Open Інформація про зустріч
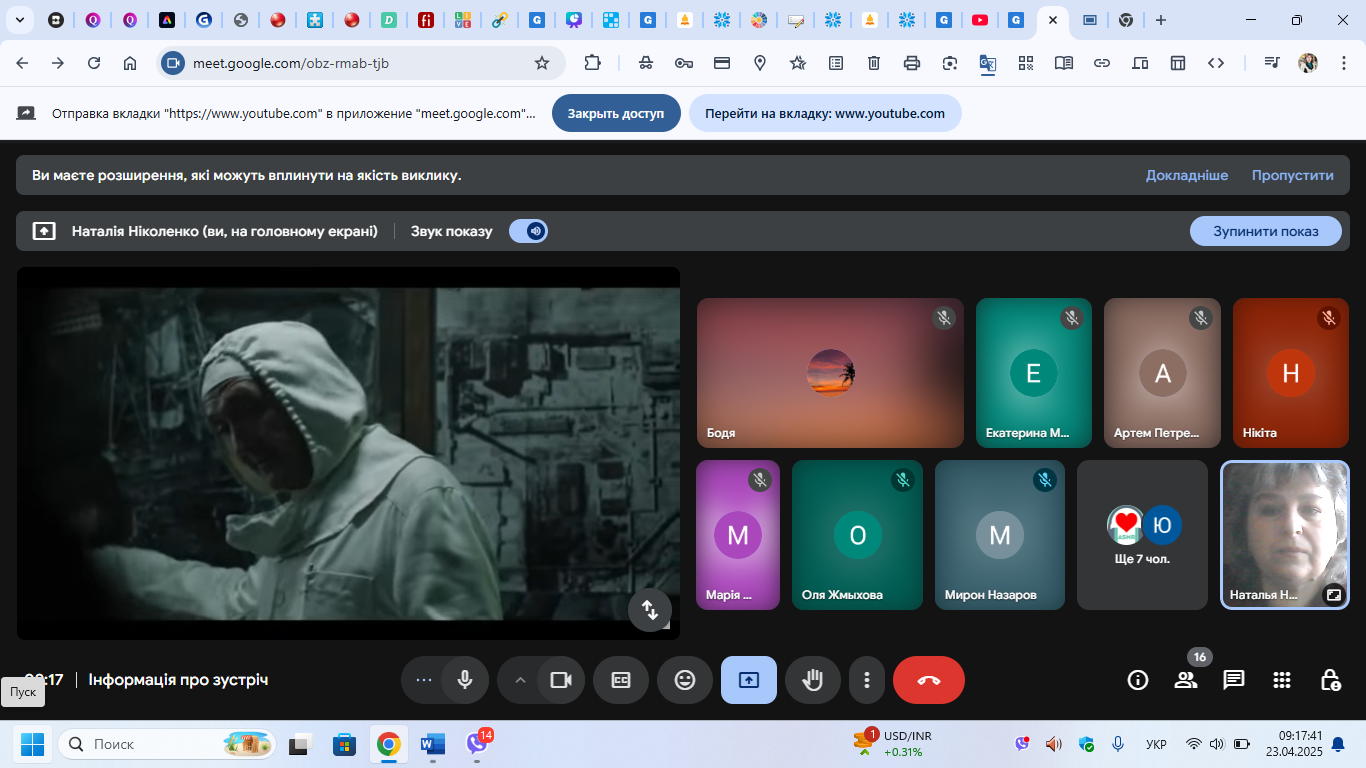Screen dimensions: 1366x768 click(178, 680)
